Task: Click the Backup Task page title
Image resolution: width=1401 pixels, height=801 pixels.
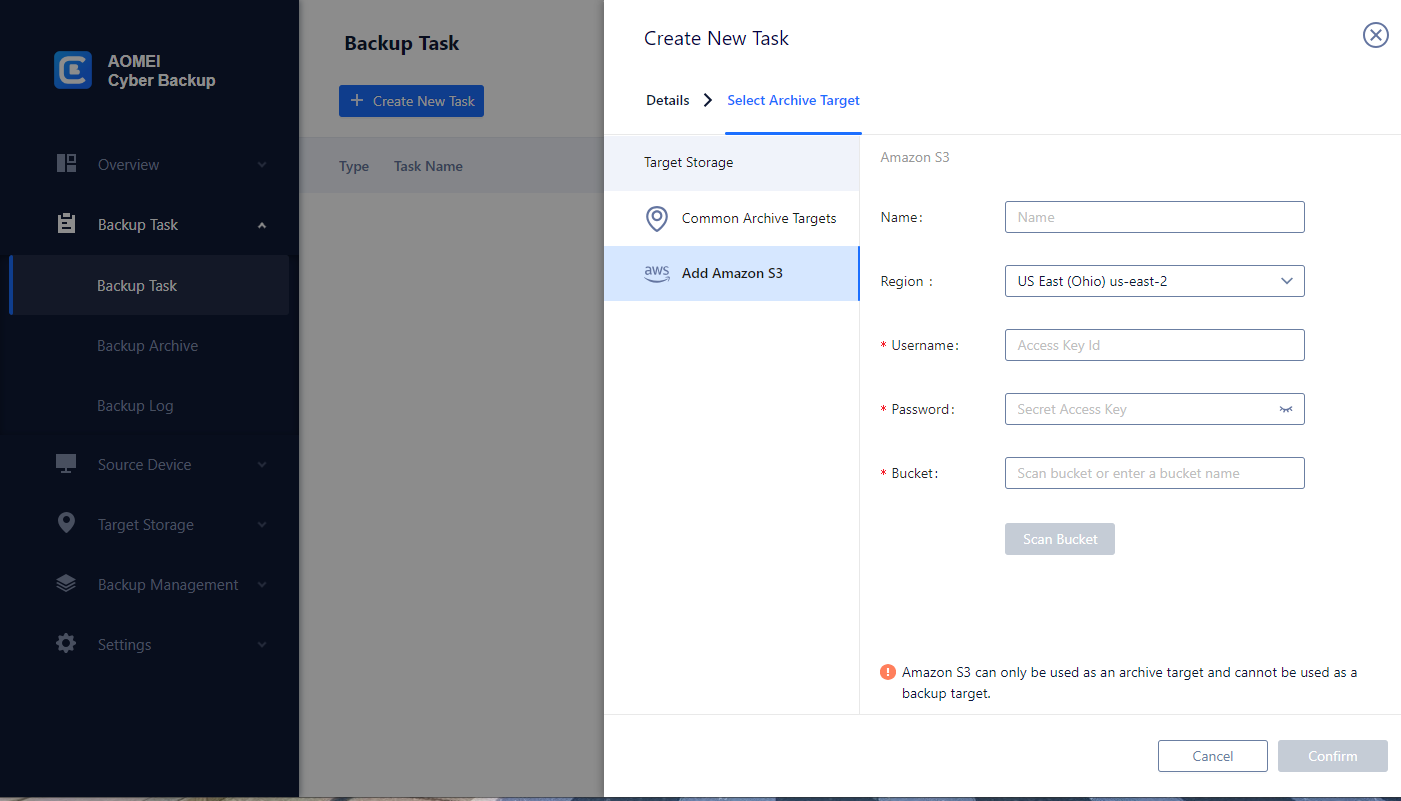Action: pyautogui.click(x=402, y=43)
